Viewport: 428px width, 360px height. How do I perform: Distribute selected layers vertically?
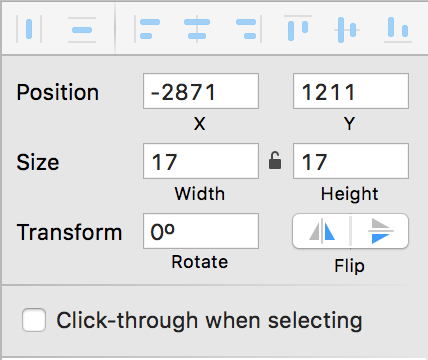pos(82,30)
